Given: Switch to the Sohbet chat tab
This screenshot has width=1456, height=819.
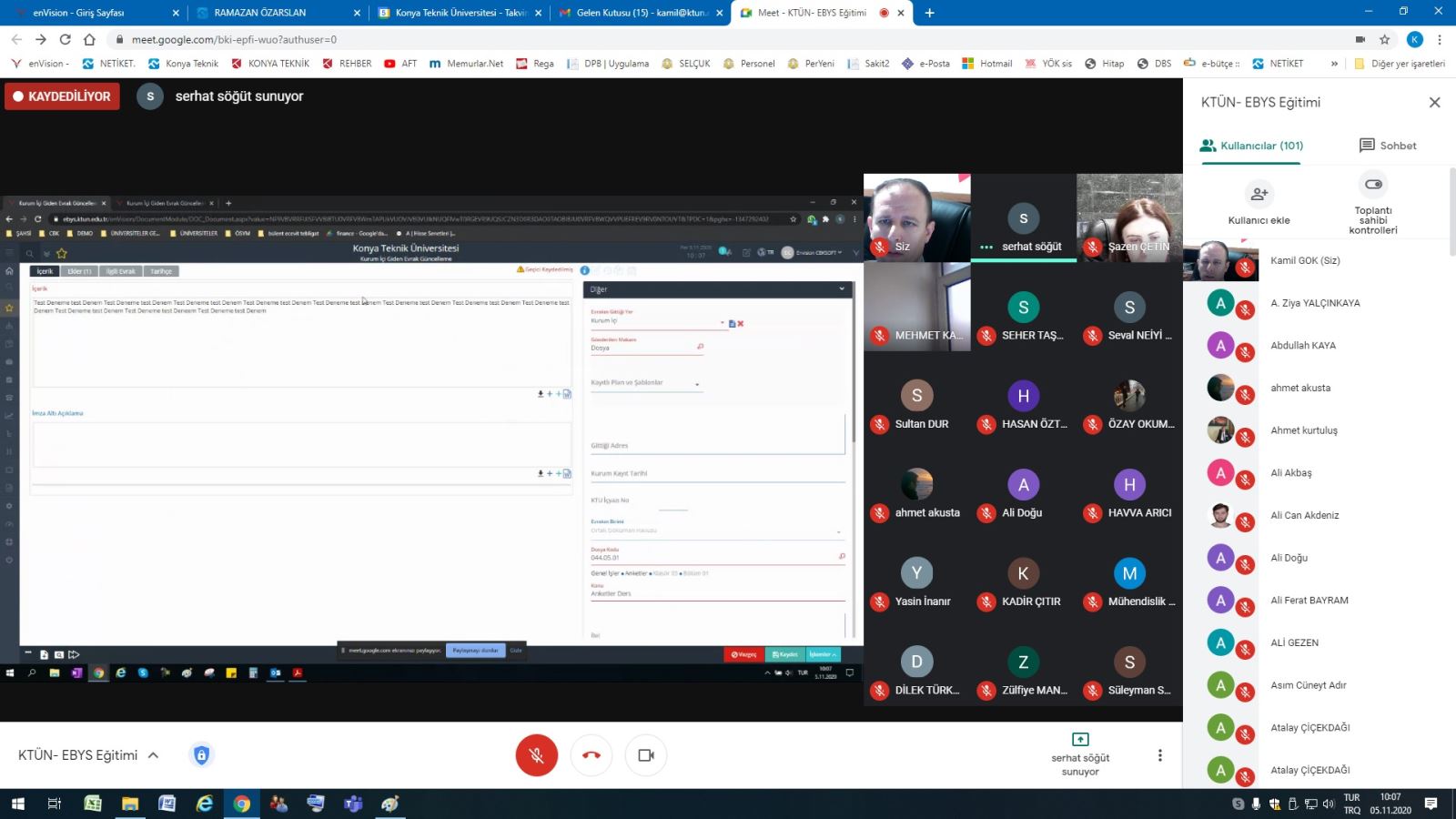Looking at the screenshot, I should (x=1388, y=146).
